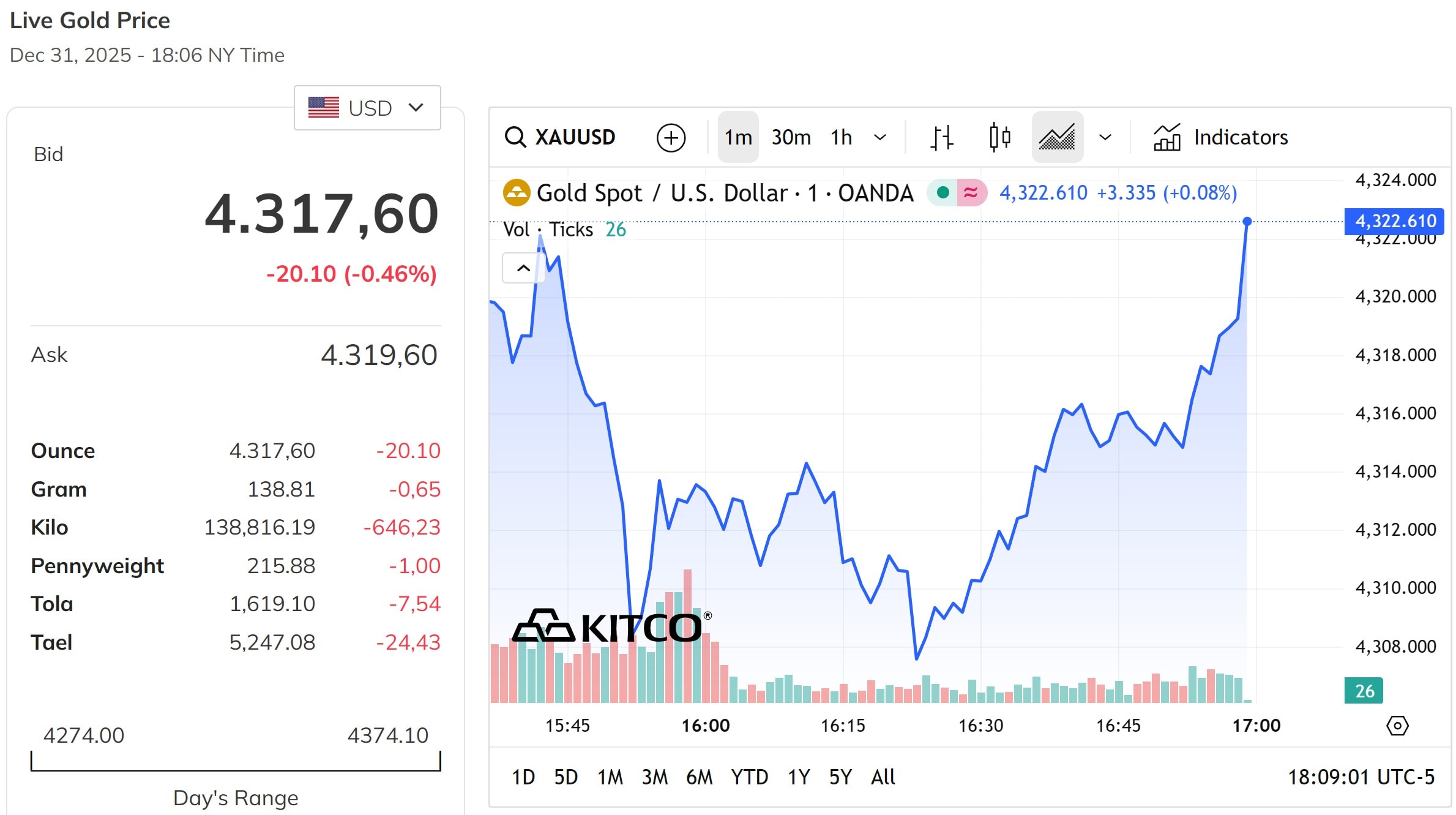Viewport: 1456px width, 815px height.
Task: Open chart settings via the gear icon
Action: pos(1397,726)
